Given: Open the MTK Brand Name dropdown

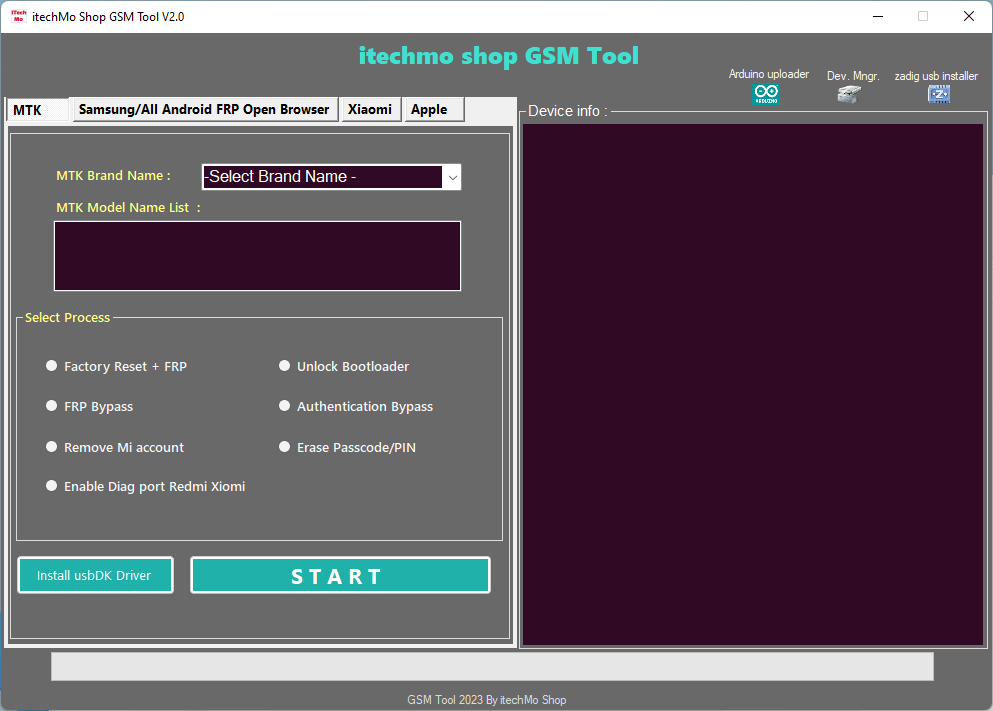Looking at the screenshot, I should click(452, 176).
